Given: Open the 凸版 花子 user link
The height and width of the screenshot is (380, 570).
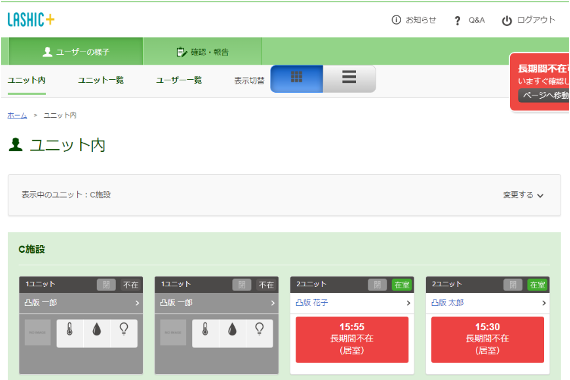Looking at the screenshot, I should (x=312, y=303).
